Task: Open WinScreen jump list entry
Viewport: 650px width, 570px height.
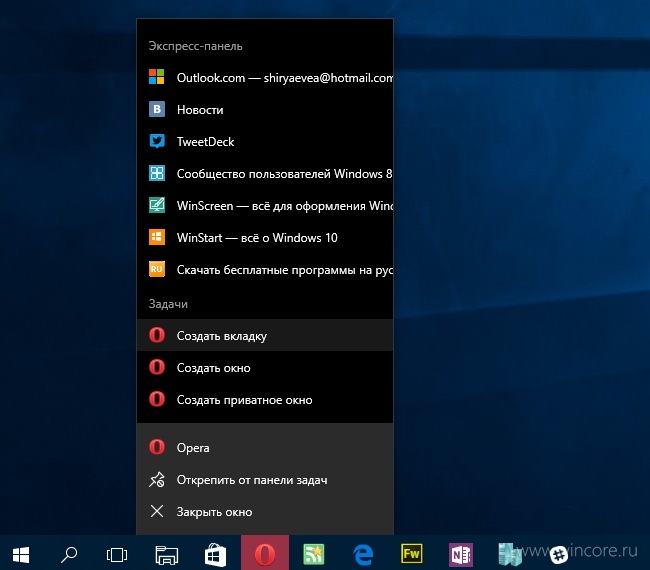Action: [x=265, y=206]
